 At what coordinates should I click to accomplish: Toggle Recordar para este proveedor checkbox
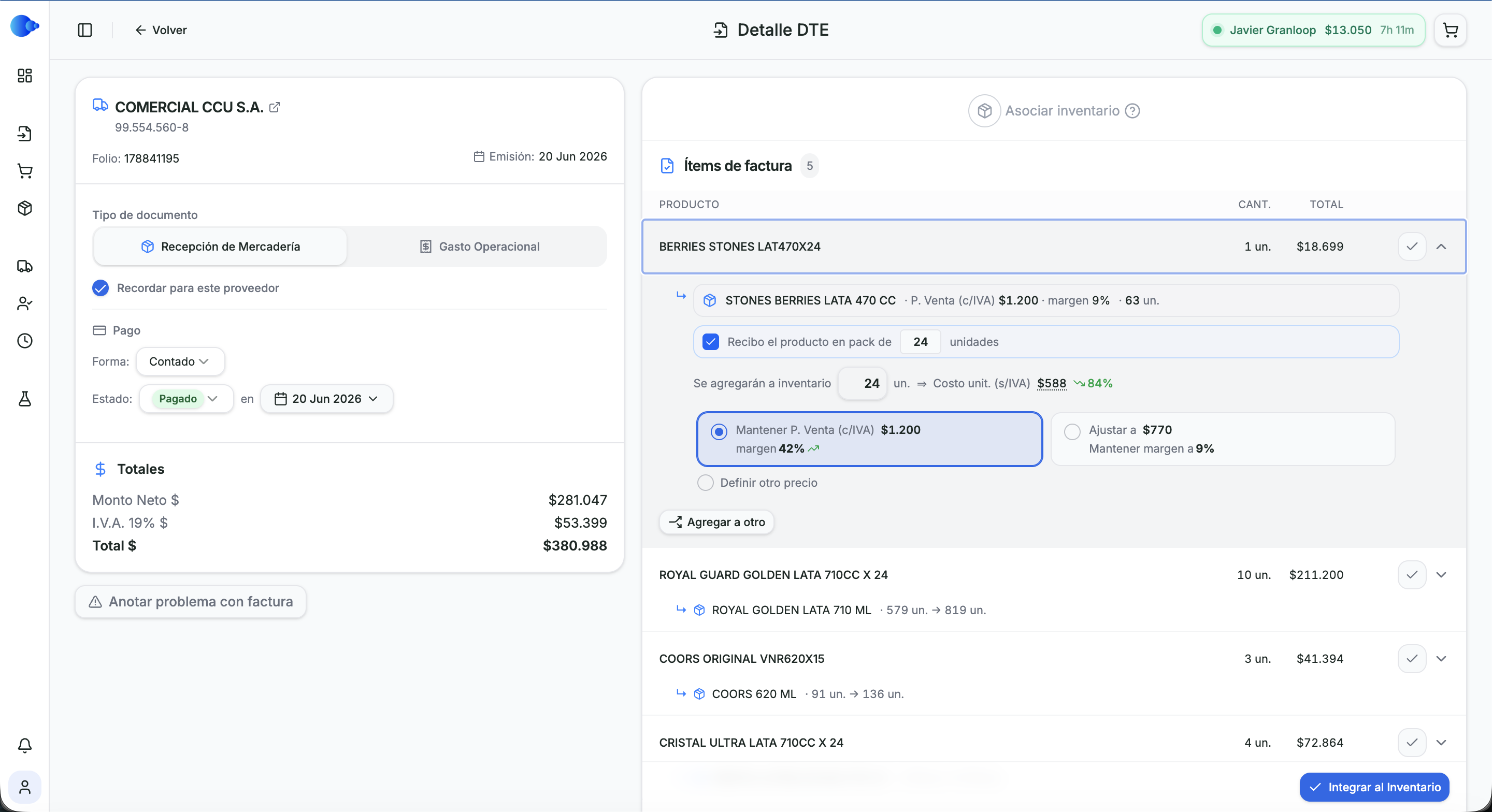tap(101, 288)
